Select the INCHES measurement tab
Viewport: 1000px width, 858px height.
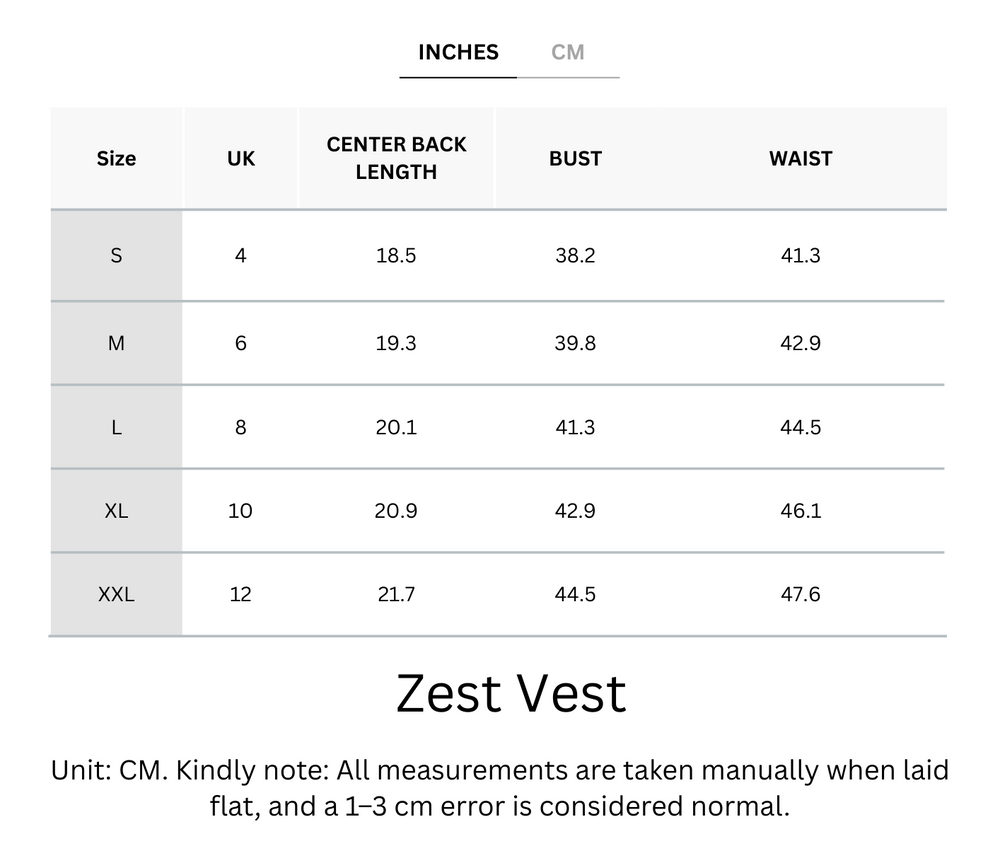click(x=458, y=52)
